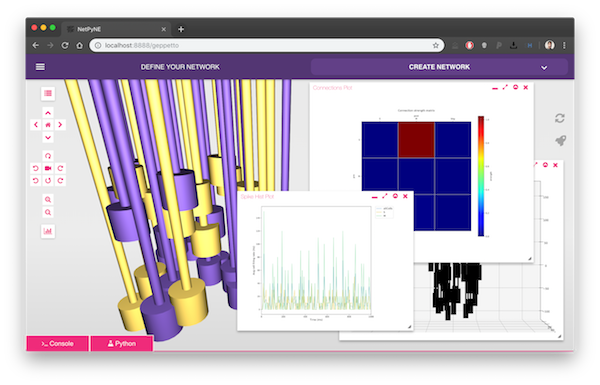Zoom out with the lower magnifier icon
Image resolution: width=600 pixels, height=385 pixels.
click(x=48, y=212)
